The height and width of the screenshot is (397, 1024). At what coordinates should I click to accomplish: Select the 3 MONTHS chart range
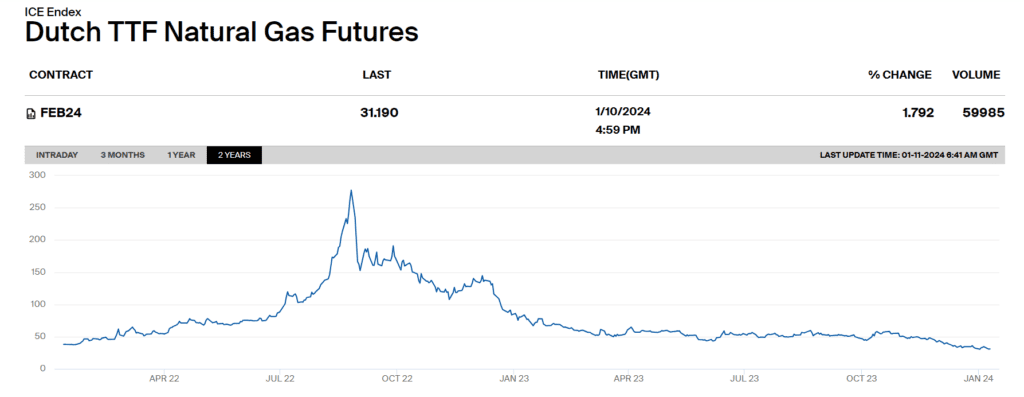[x=123, y=155]
